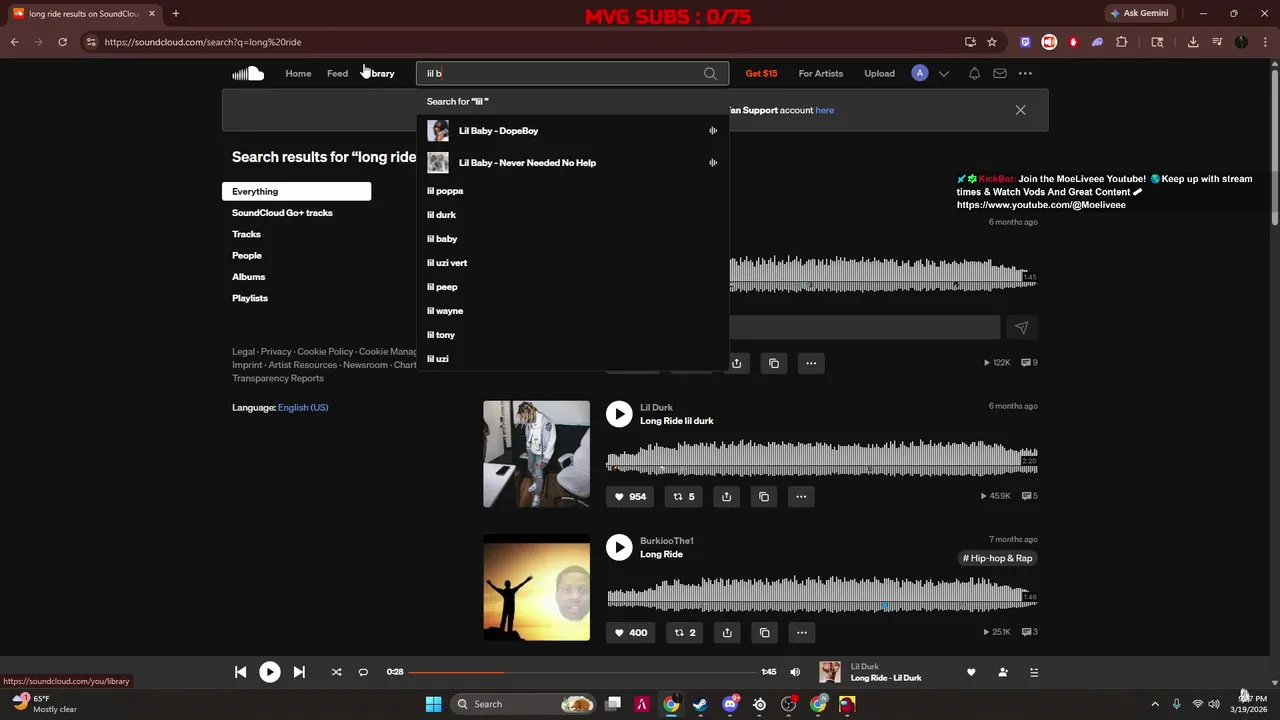1280x720 pixels.
Task: Reload the page in browser toolbar
Action: click(62, 42)
